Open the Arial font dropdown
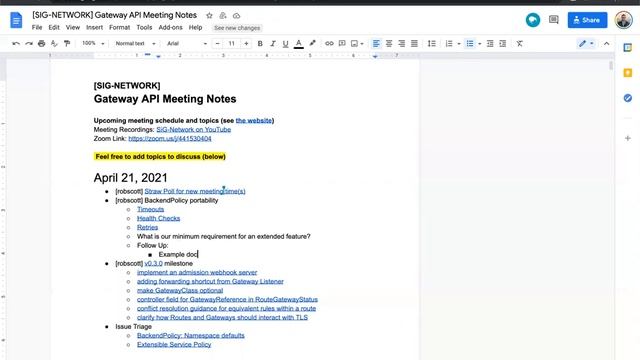640x360 pixels. 187,43
